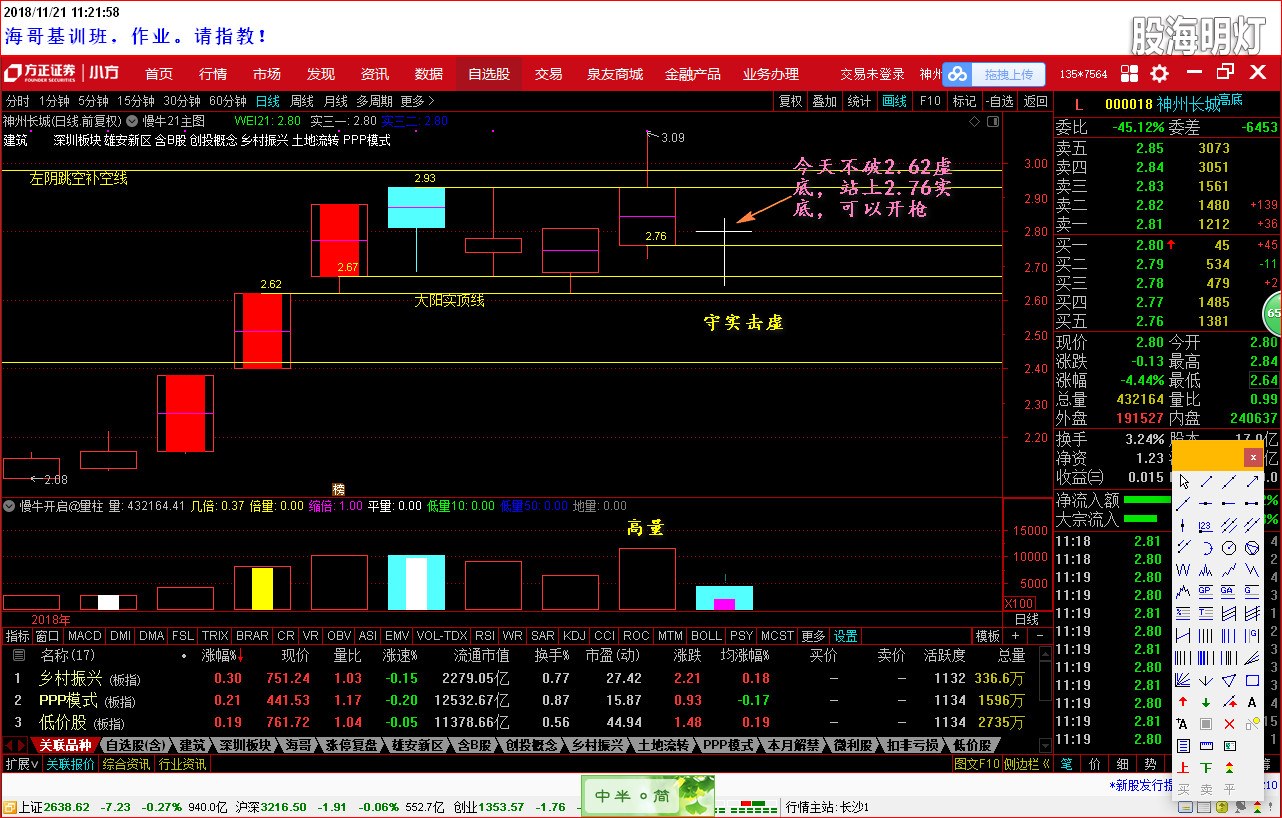Screen dimensions: 1282x818
Task: Click the four-square layout grid icon
Action: (1129, 73)
